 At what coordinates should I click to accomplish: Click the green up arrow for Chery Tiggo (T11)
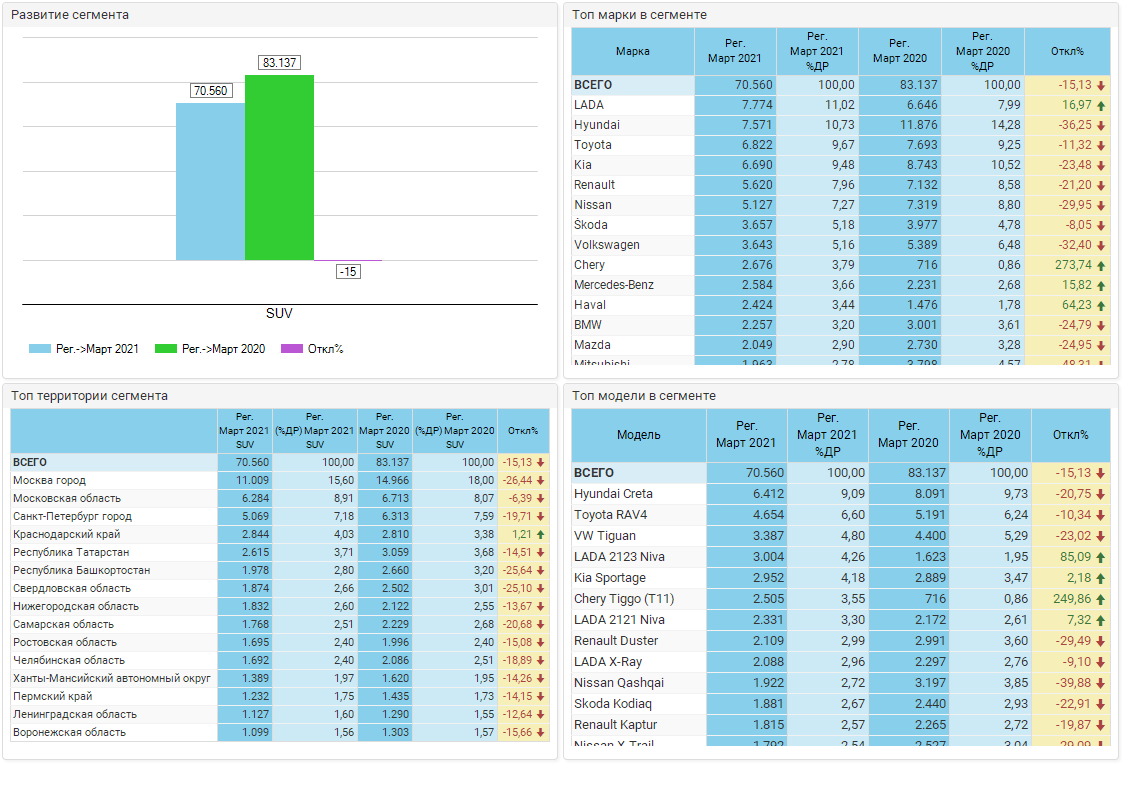[x=1101, y=599]
